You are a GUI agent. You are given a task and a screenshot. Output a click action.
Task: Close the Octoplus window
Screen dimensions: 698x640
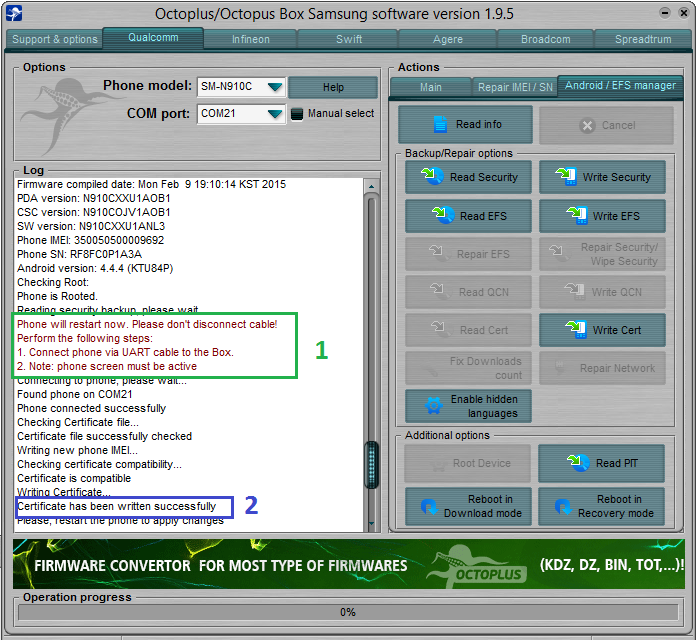(684, 13)
